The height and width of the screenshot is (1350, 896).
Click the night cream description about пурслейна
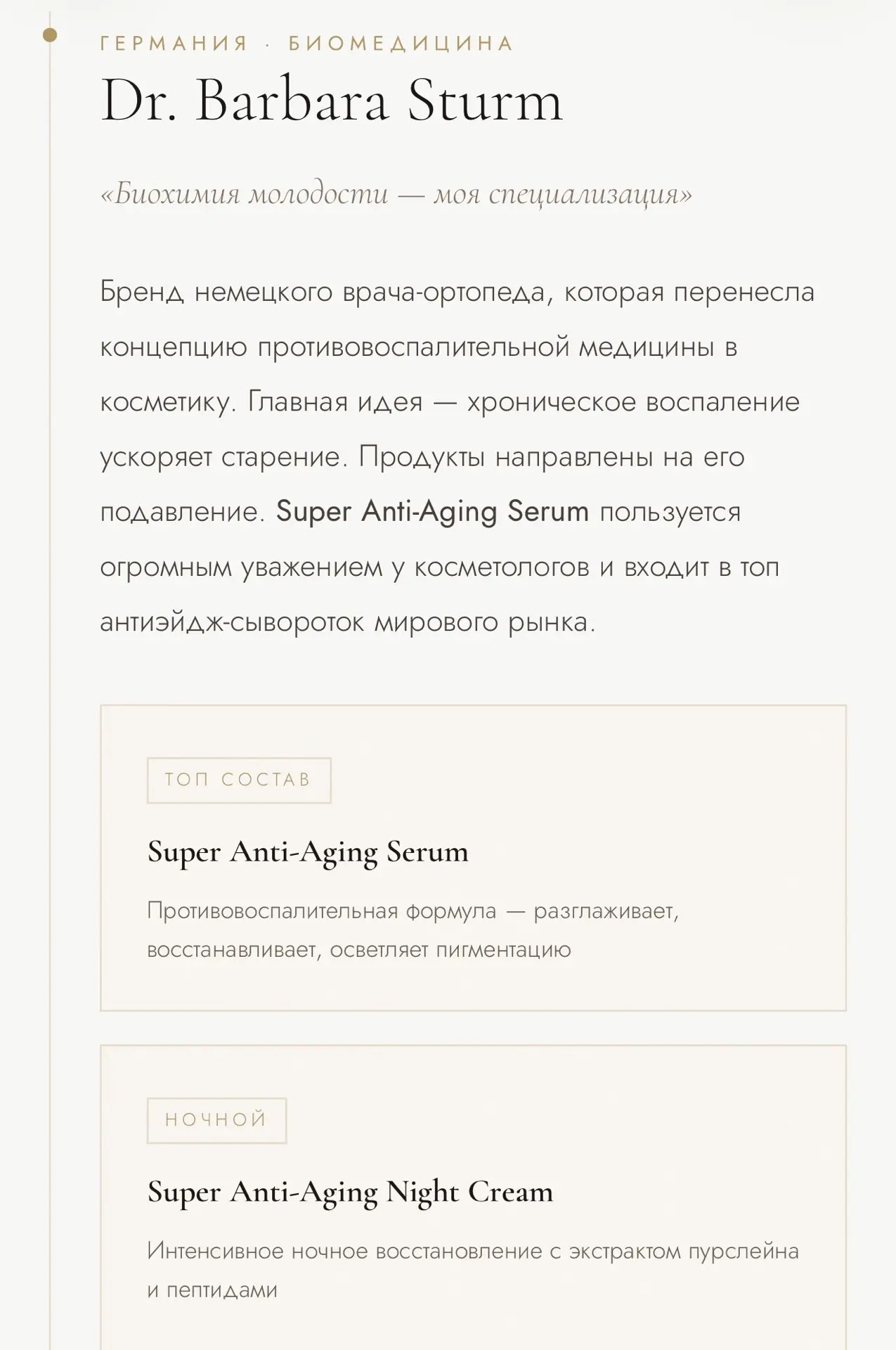coord(473,1271)
